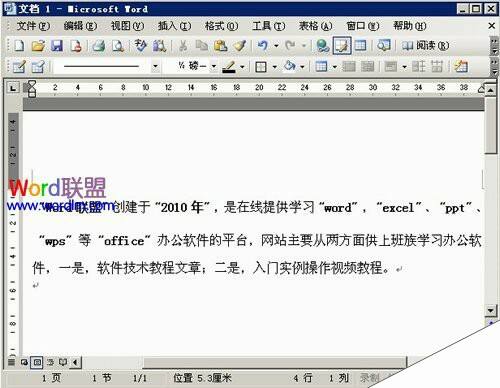Click the table icon on the borders toolbar
This screenshot has width=500, height=388.
tap(321, 67)
